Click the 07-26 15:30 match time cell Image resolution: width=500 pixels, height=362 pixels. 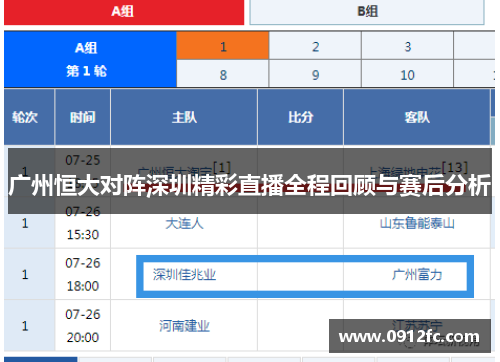(83, 223)
